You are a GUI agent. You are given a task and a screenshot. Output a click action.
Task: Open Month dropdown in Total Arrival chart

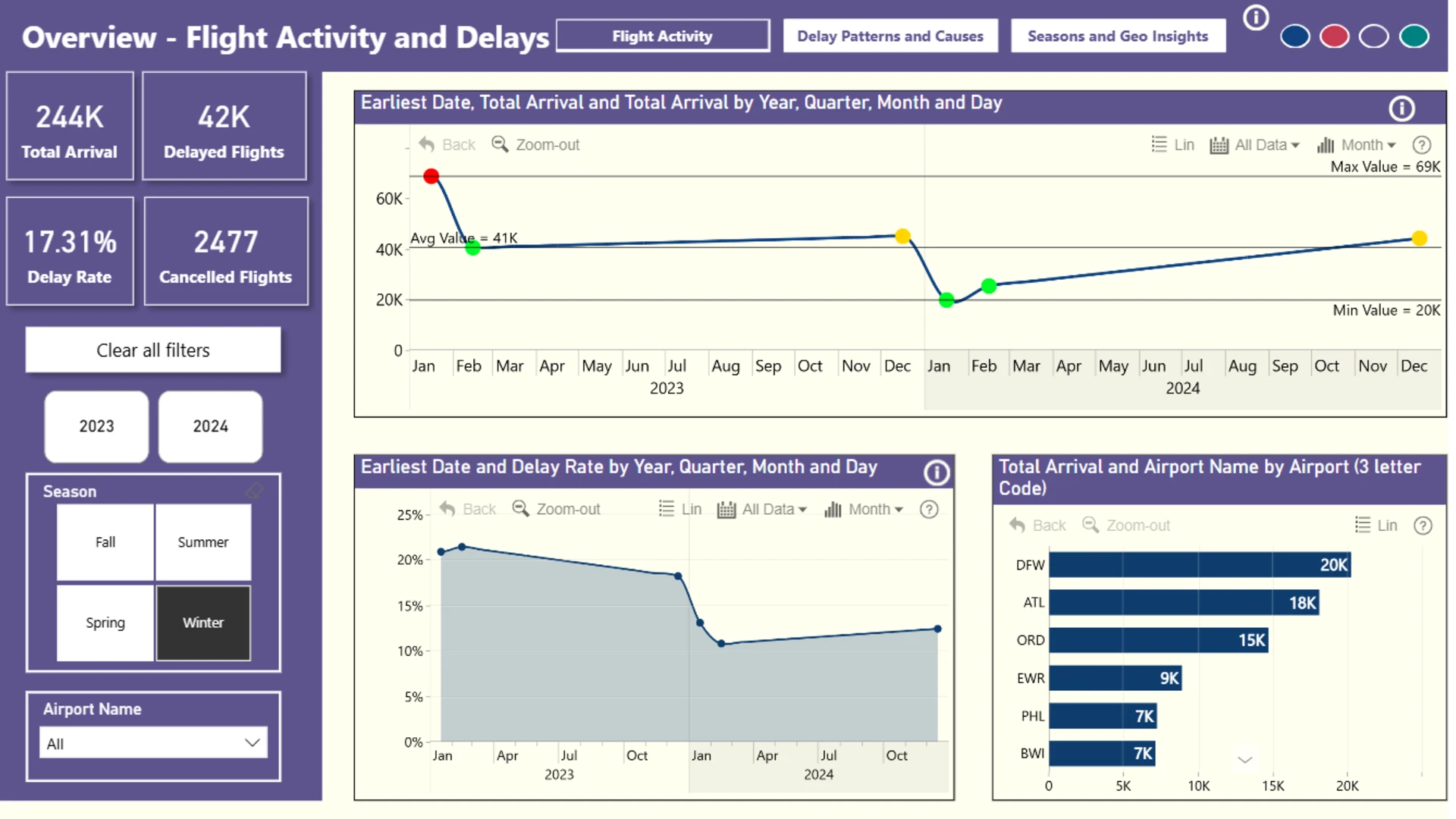tap(1356, 145)
